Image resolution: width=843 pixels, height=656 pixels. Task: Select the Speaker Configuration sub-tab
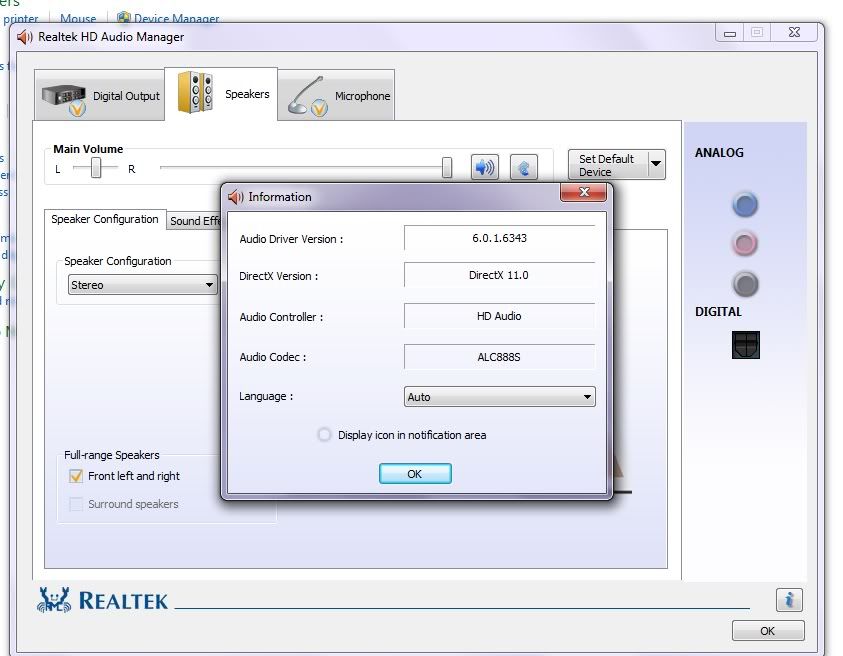(x=105, y=219)
